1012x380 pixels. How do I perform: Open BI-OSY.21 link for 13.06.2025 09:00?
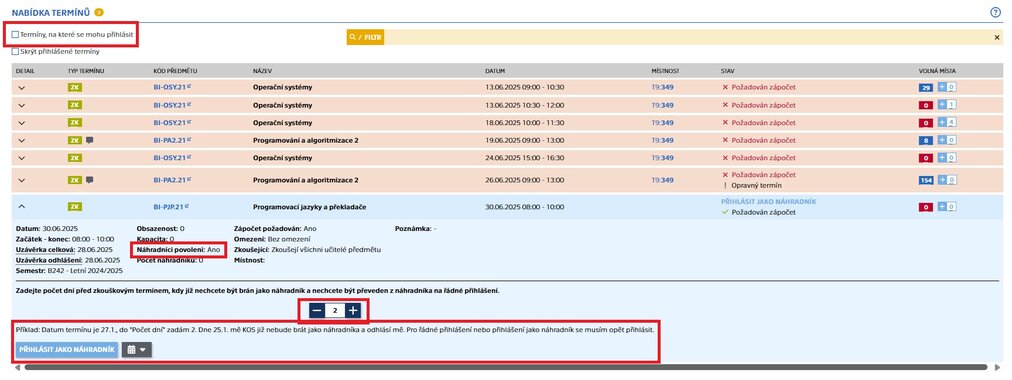coord(172,87)
